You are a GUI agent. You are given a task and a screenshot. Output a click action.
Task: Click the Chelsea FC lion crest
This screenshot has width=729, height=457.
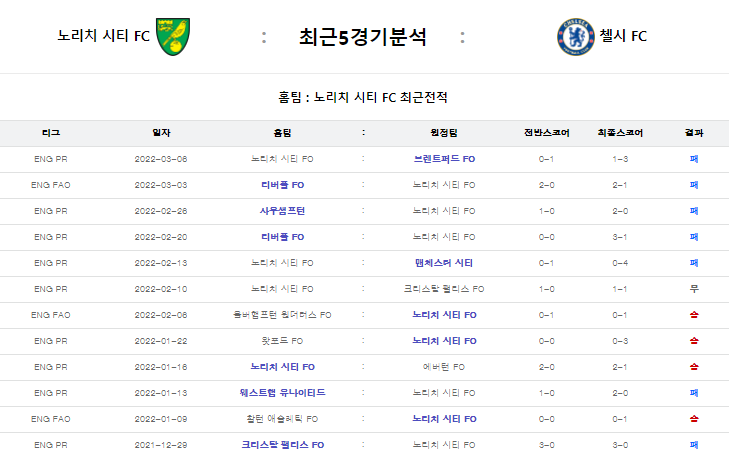[x=576, y=37]
